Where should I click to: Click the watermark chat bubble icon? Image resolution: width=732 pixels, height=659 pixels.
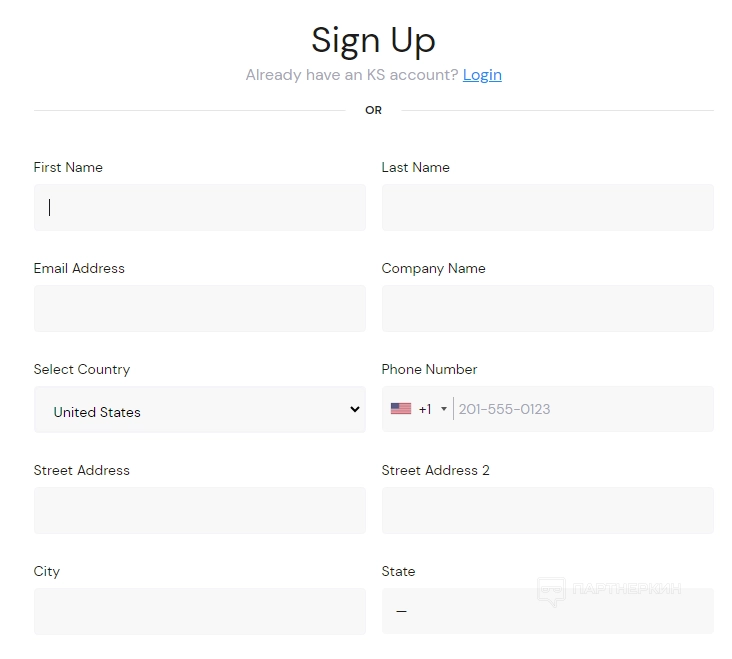pos(551,591)
